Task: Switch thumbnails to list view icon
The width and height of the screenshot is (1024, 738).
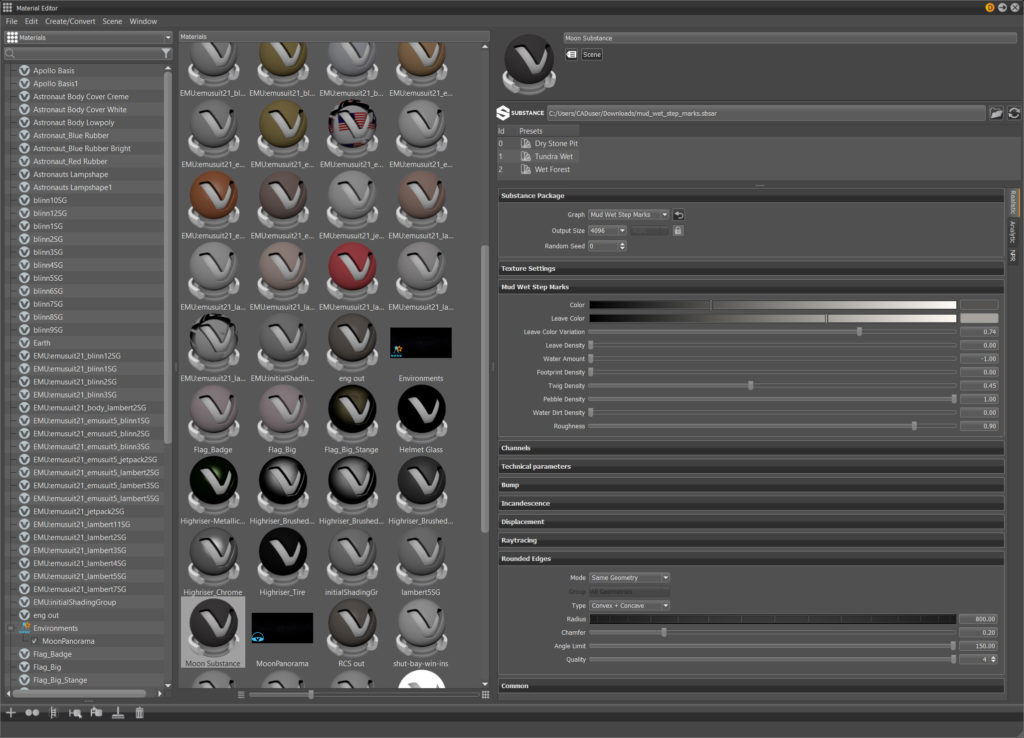Action: pyautogui.click(x=241, y=695)
